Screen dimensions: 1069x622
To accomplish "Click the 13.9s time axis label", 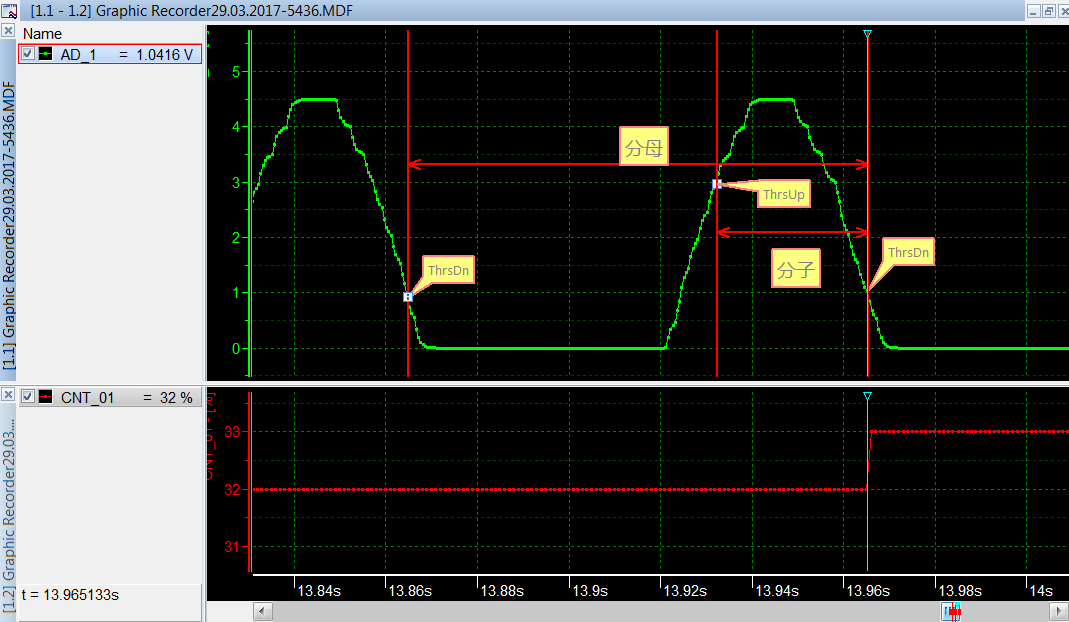I will [x=590, y=591].
